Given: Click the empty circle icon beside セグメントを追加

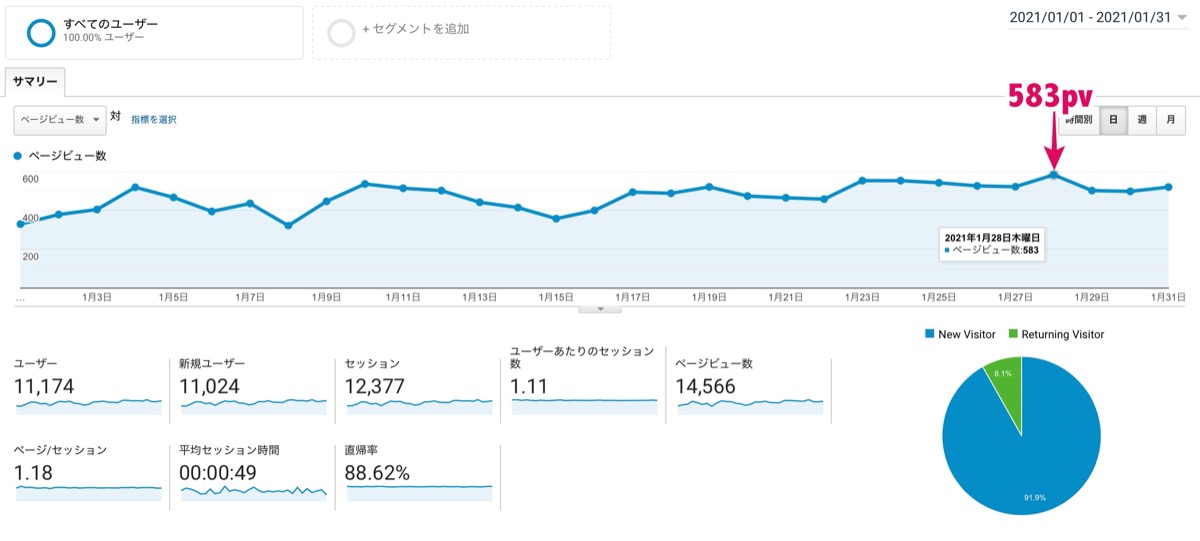Looking at the screenshot, I should (341, 33).
